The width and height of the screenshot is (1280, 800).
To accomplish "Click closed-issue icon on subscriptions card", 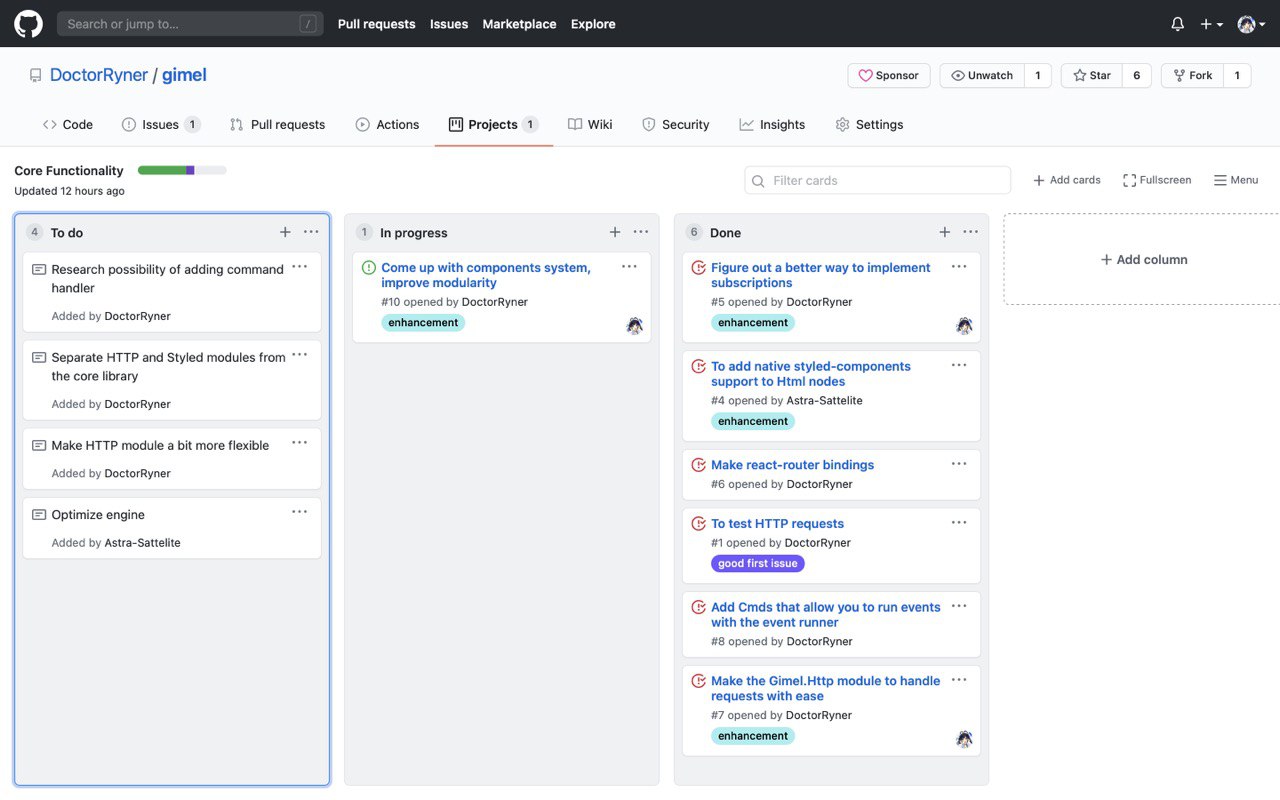I will [x=699, y=268].
